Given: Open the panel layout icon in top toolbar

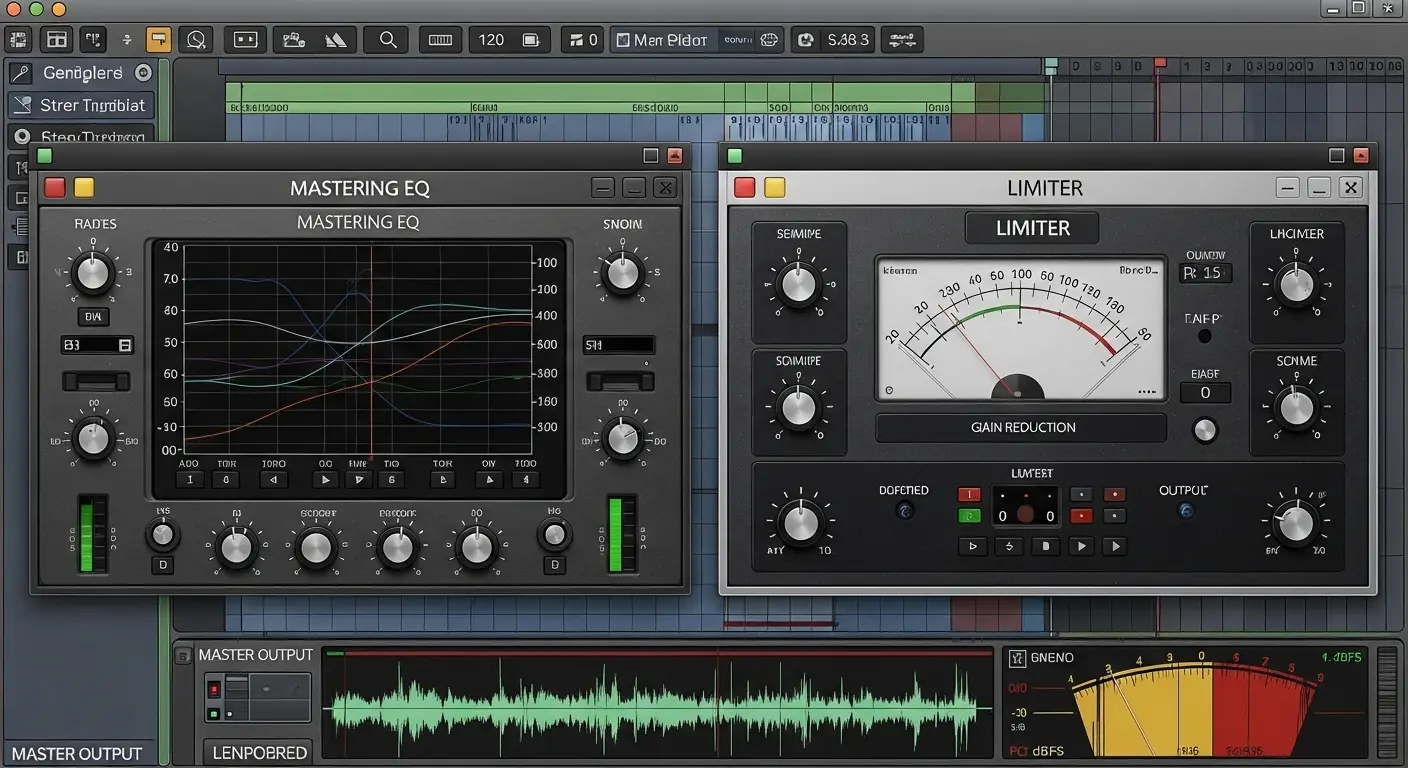Looking at the screenshot, I should 56,40.
